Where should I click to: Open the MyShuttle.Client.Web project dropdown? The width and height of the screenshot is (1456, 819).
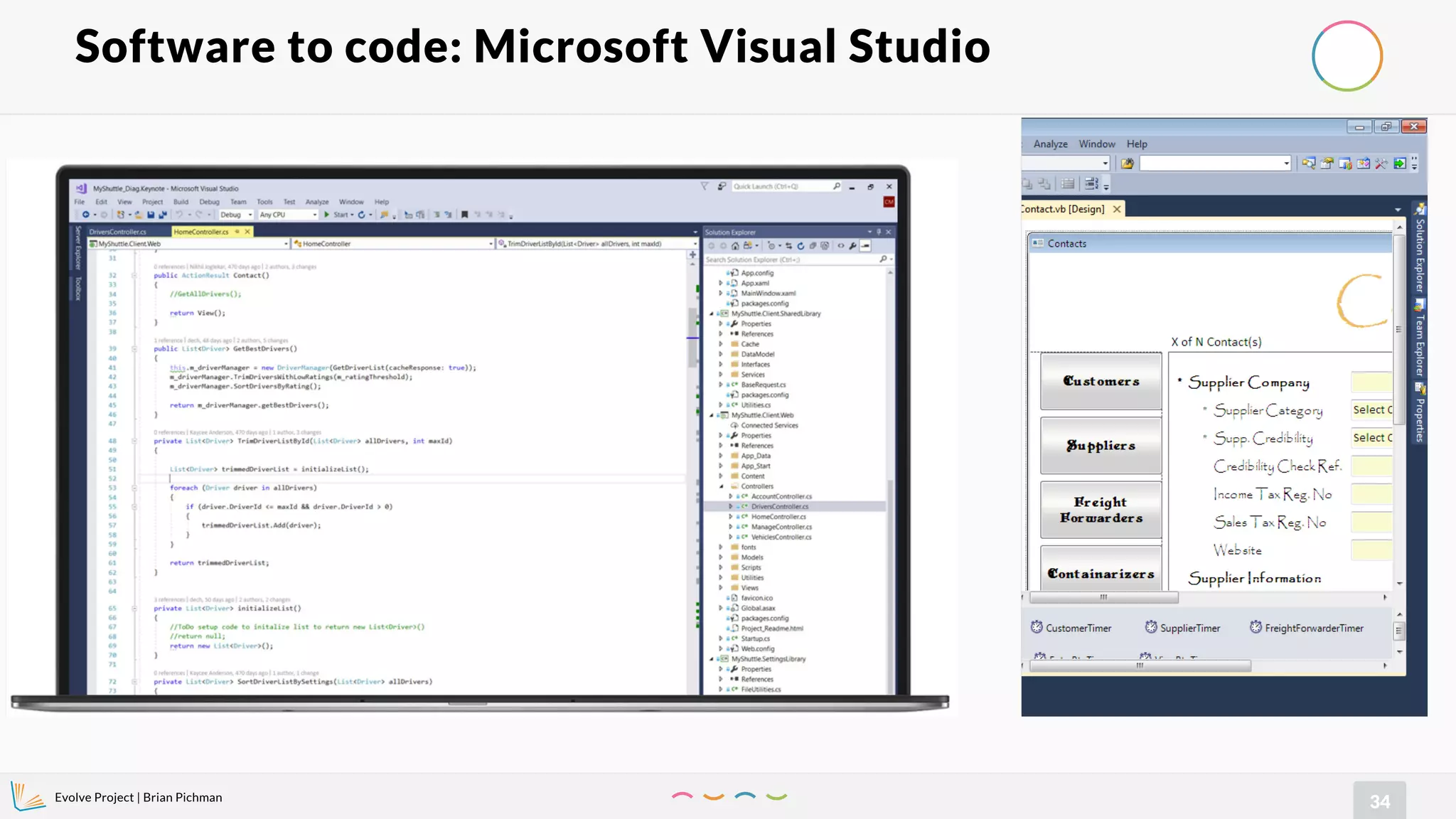click(x=188, y=244)
